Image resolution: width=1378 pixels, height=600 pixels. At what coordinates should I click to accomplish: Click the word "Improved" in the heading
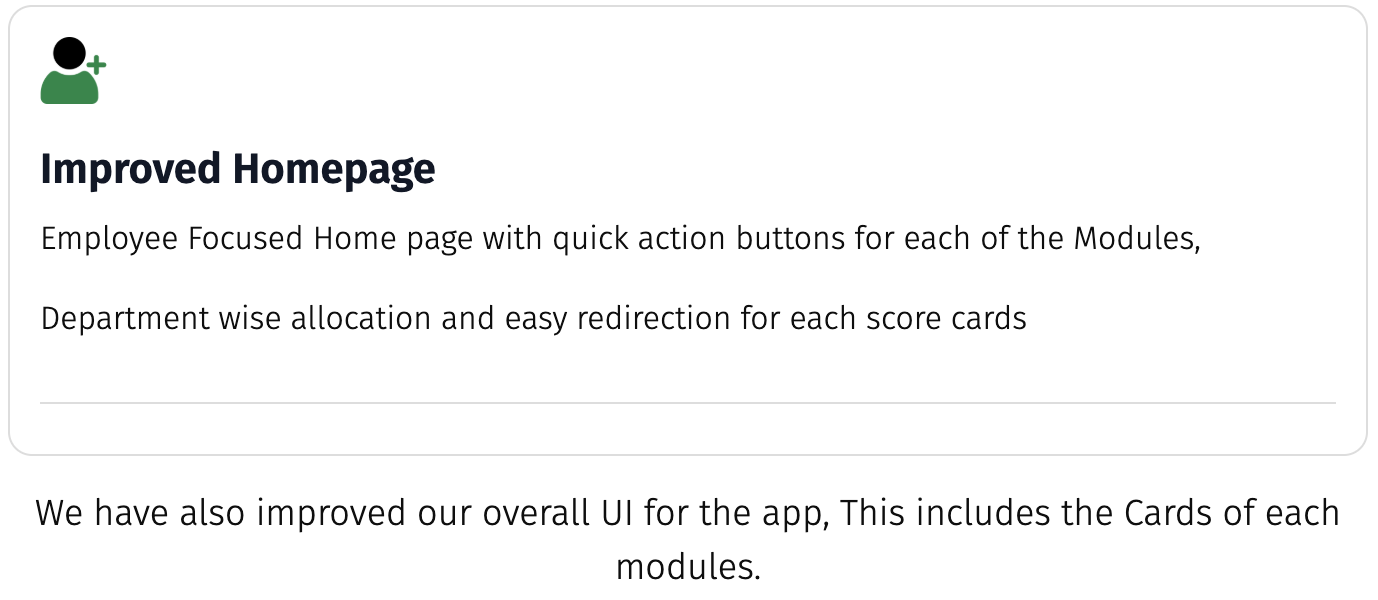(130, 169)
